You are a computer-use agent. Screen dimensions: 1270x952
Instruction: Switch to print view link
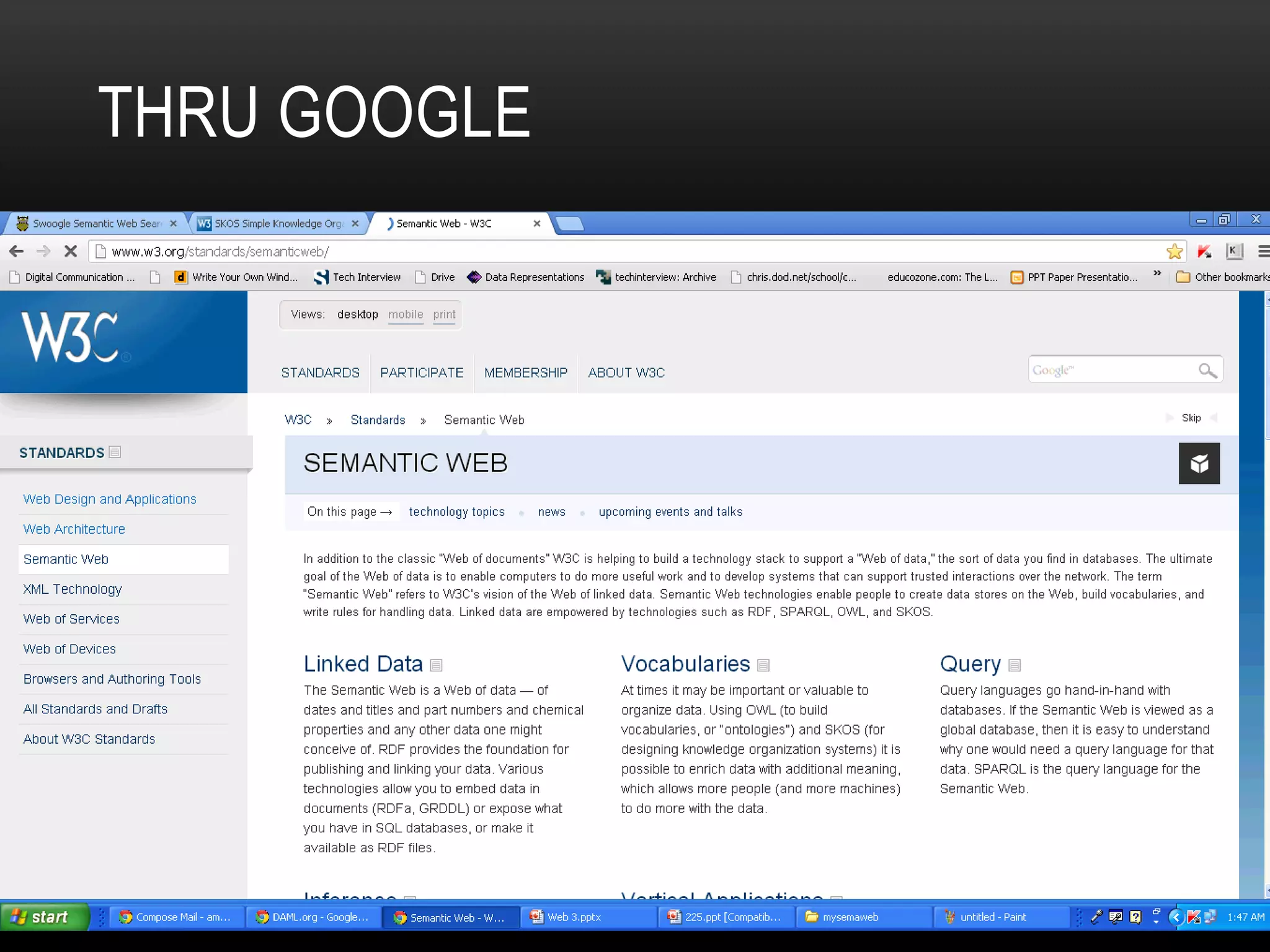coord(444,314)
